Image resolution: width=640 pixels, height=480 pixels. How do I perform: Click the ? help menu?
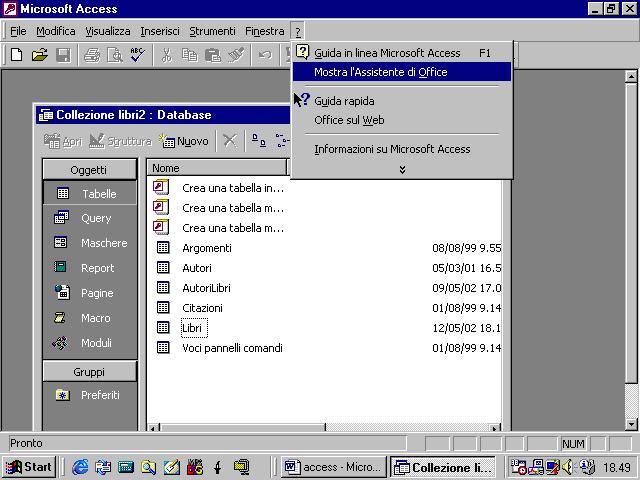point(298,31)
